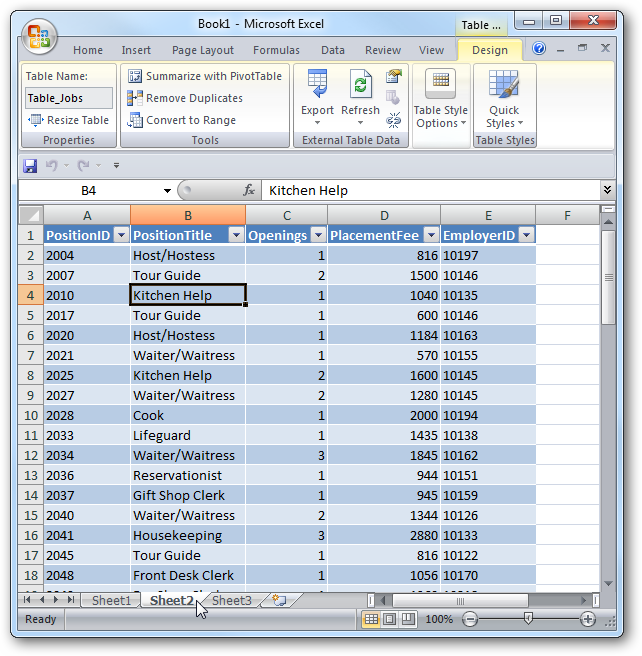Select row 10 header

(31, 415)
